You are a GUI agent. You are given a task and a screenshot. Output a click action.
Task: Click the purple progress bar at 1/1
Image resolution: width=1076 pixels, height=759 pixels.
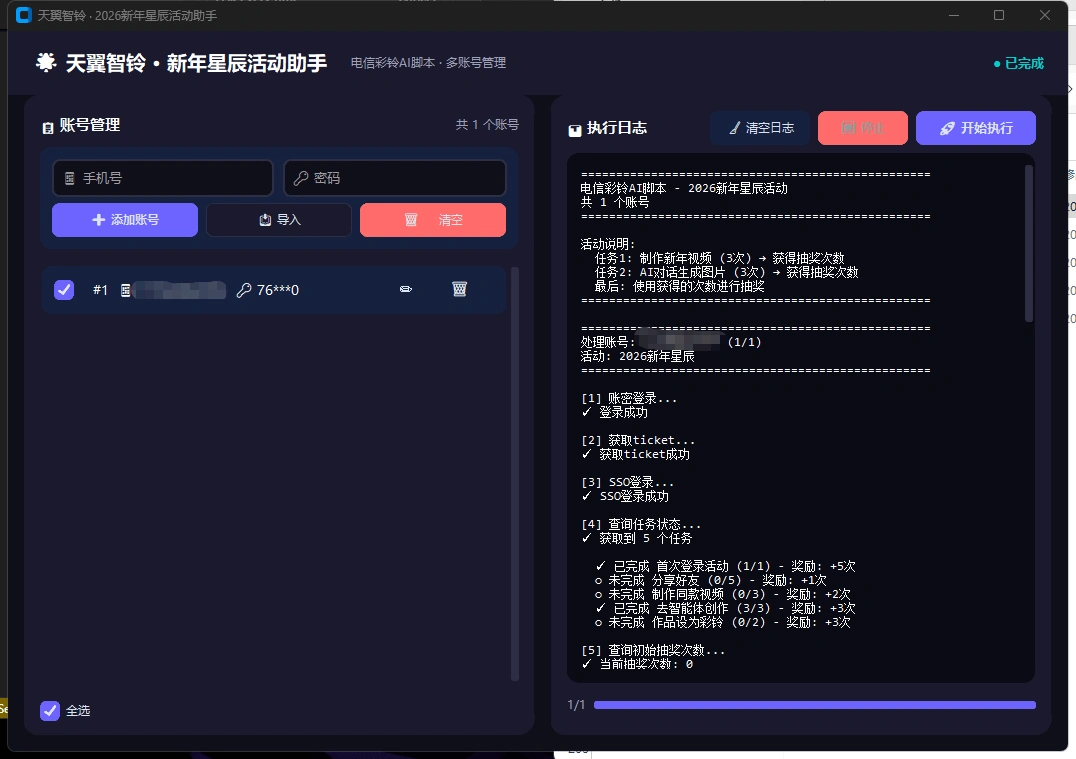[x=814, y=705]
